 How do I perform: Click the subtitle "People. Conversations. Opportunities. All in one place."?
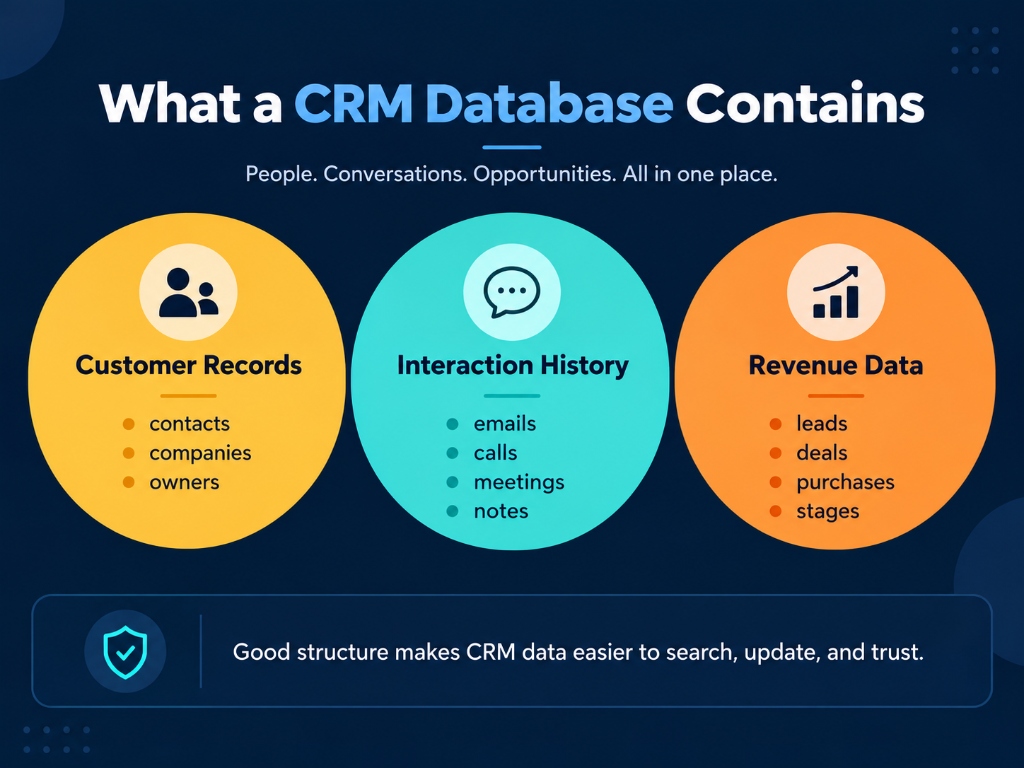[511, 174]
